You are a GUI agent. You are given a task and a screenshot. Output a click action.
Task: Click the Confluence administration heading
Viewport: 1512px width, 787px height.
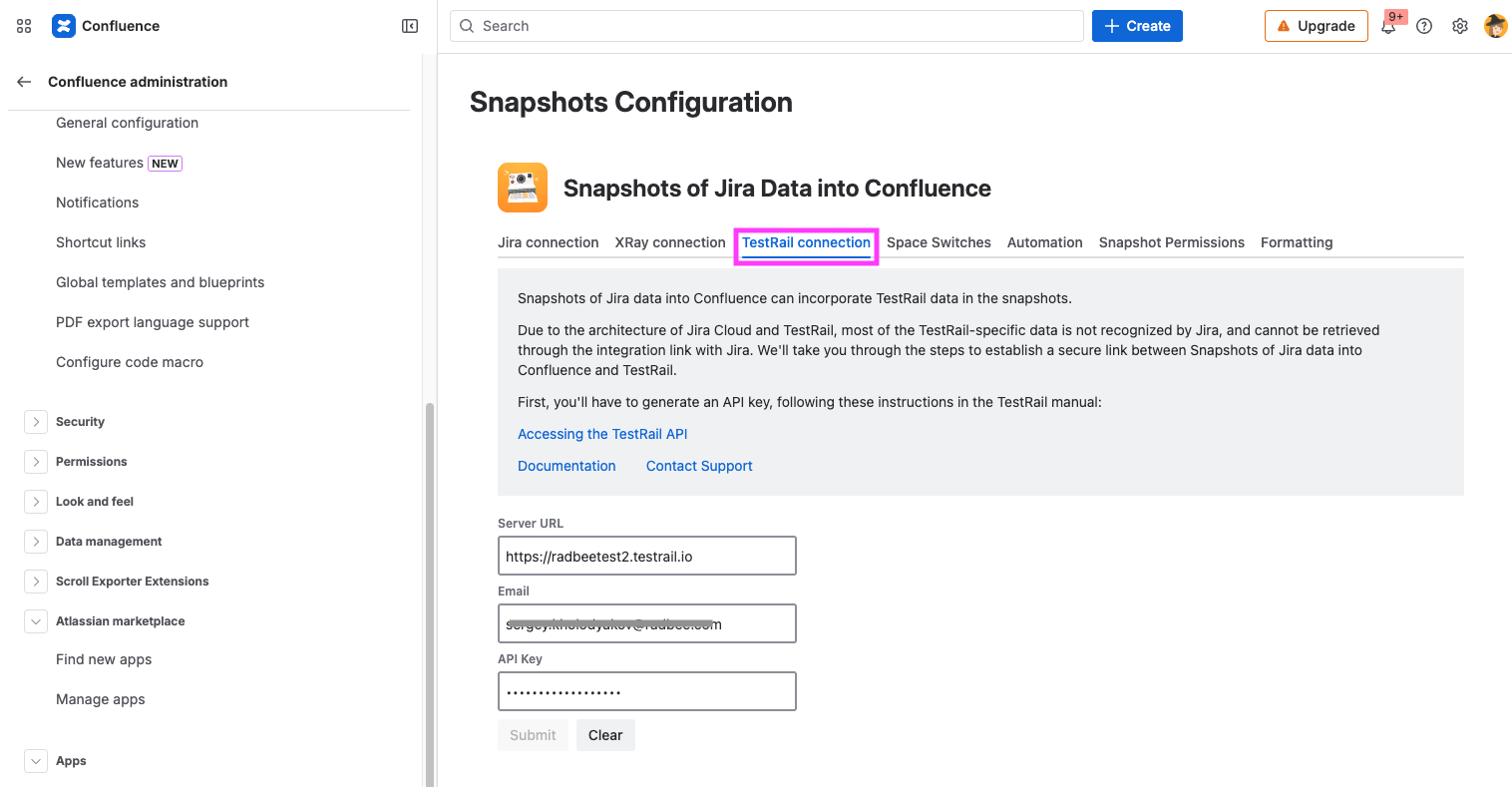click(138, 82)
